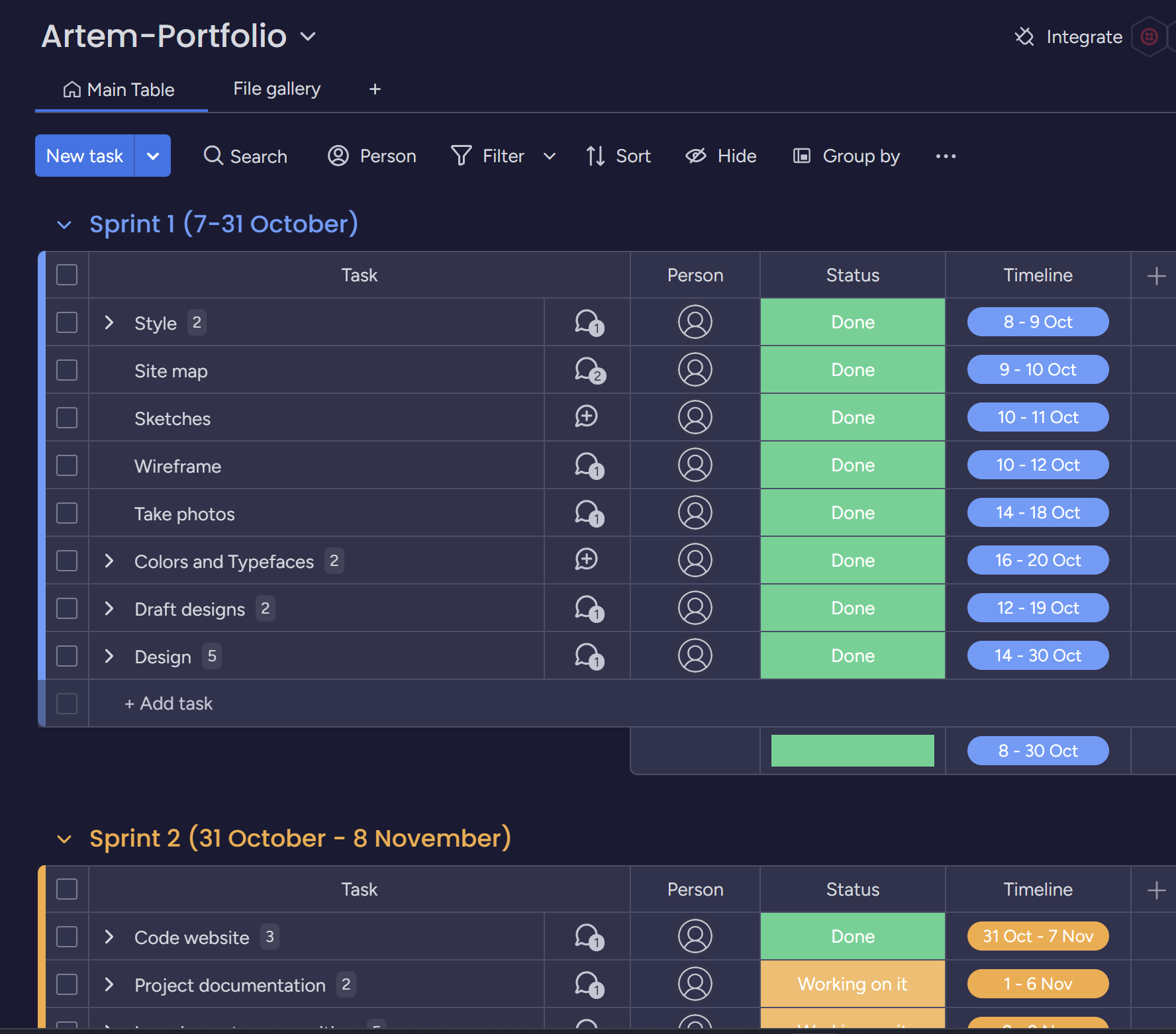Expand subitems of the Design task
This screenshot has width=1176, height=1034.
109,656
